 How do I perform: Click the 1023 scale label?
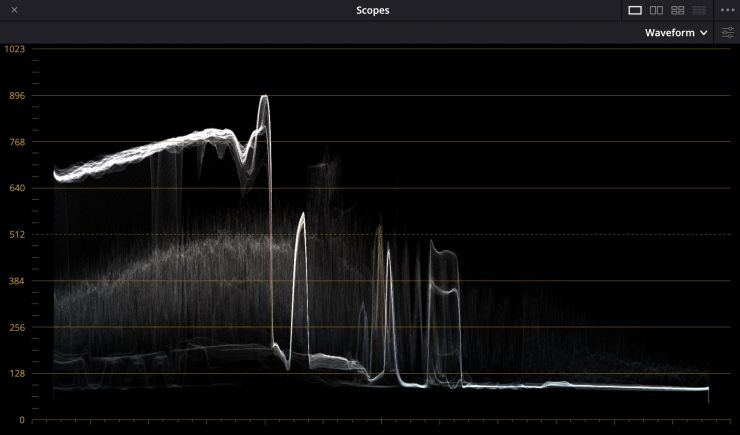tap(14, 49)
